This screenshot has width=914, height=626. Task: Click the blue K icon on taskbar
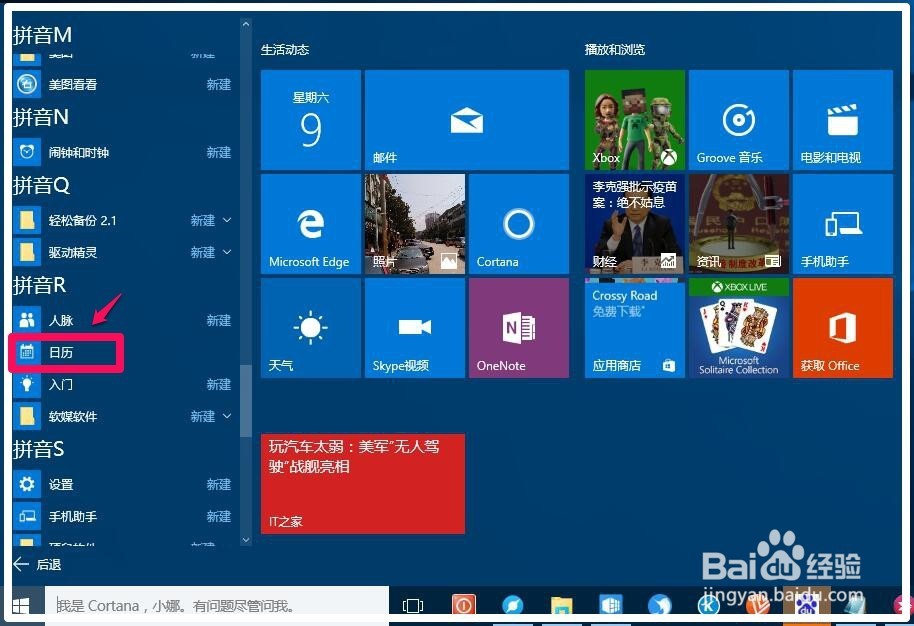click(708, 606)
